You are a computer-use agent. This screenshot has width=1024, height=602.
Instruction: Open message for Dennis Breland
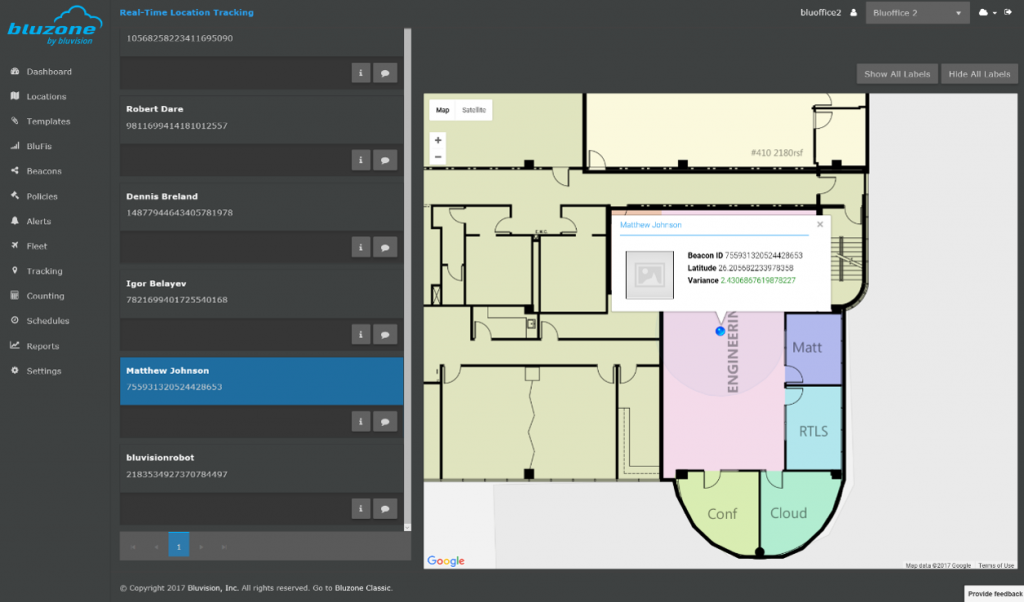(385, 247)
